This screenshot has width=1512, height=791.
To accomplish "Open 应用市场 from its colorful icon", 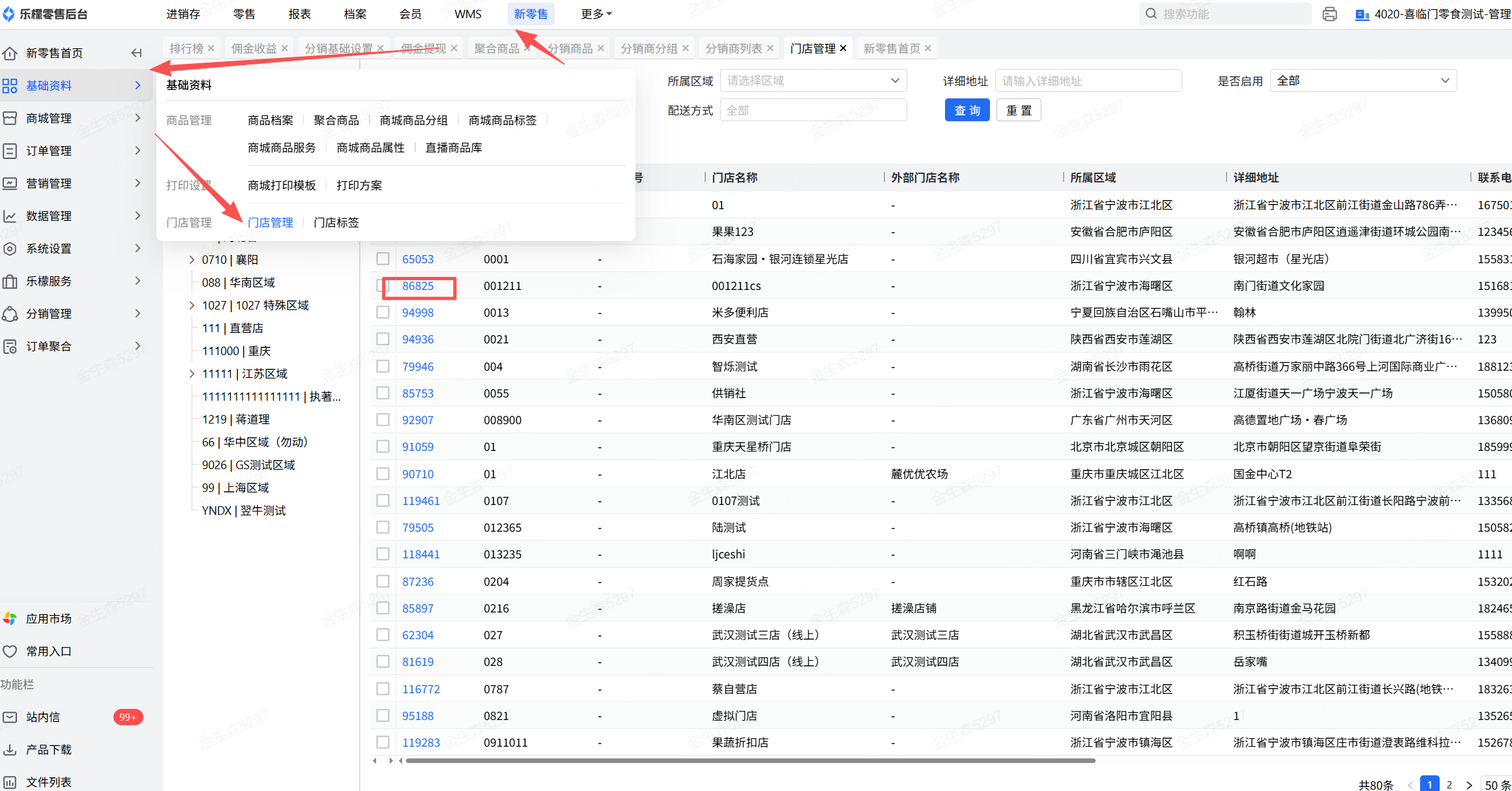I will click(10, 618).
